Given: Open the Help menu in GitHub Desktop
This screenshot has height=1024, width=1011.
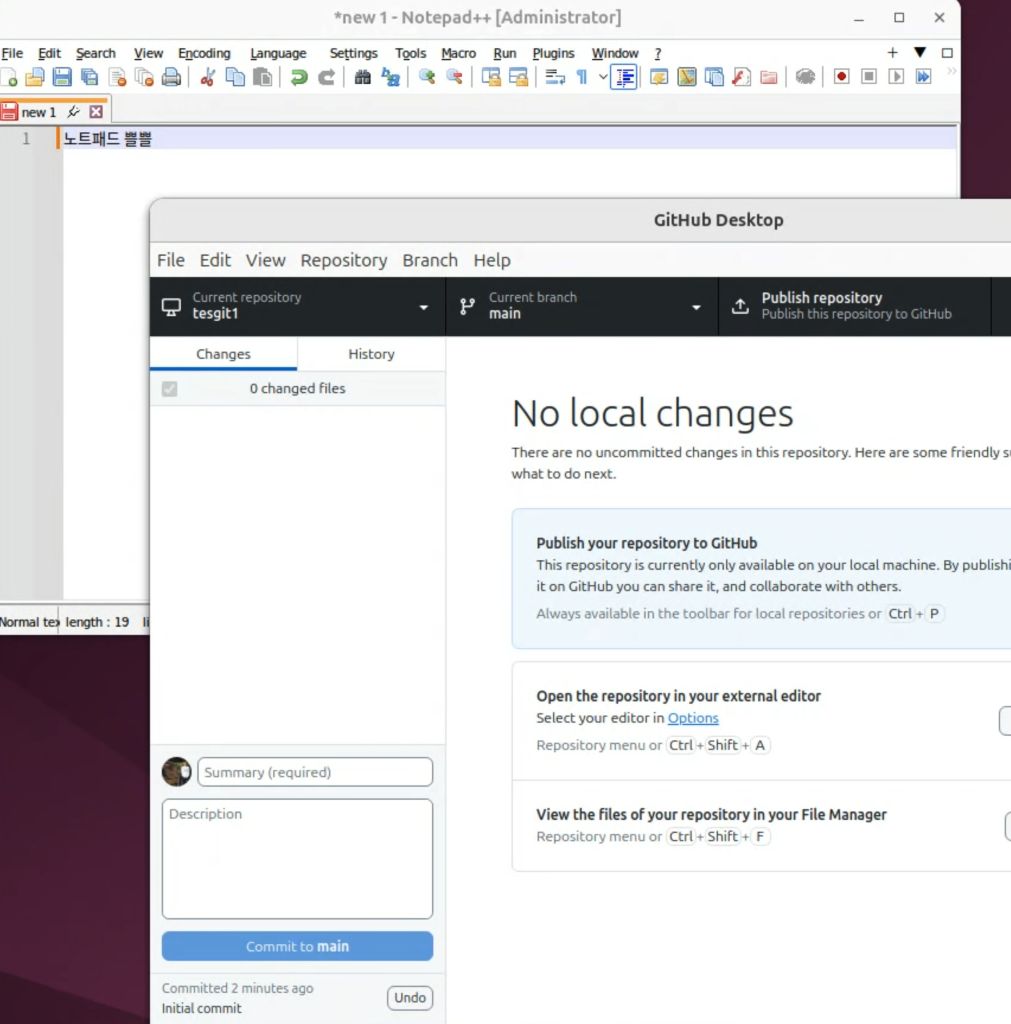Looking at the screenshot, I should (492, 260).
